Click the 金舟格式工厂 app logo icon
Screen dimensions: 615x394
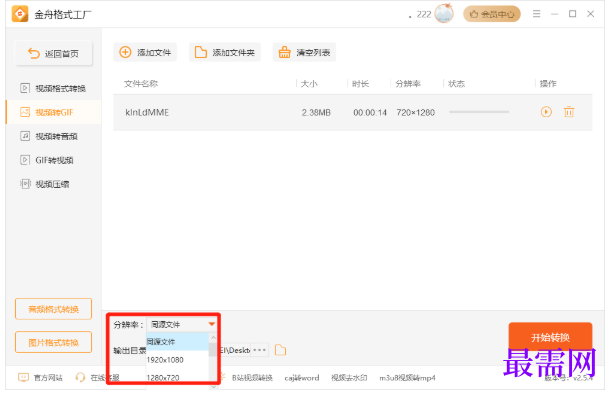[x=20, y=14]
